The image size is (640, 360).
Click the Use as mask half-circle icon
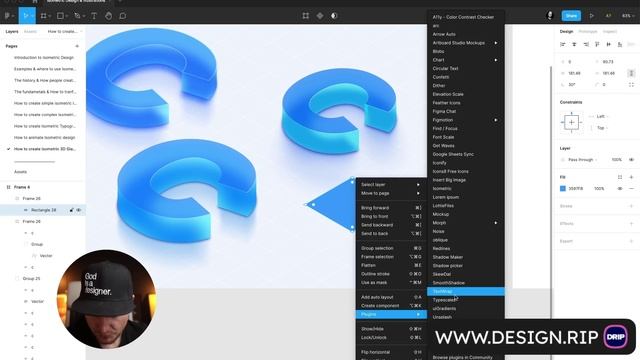click(x=334, y=16)
